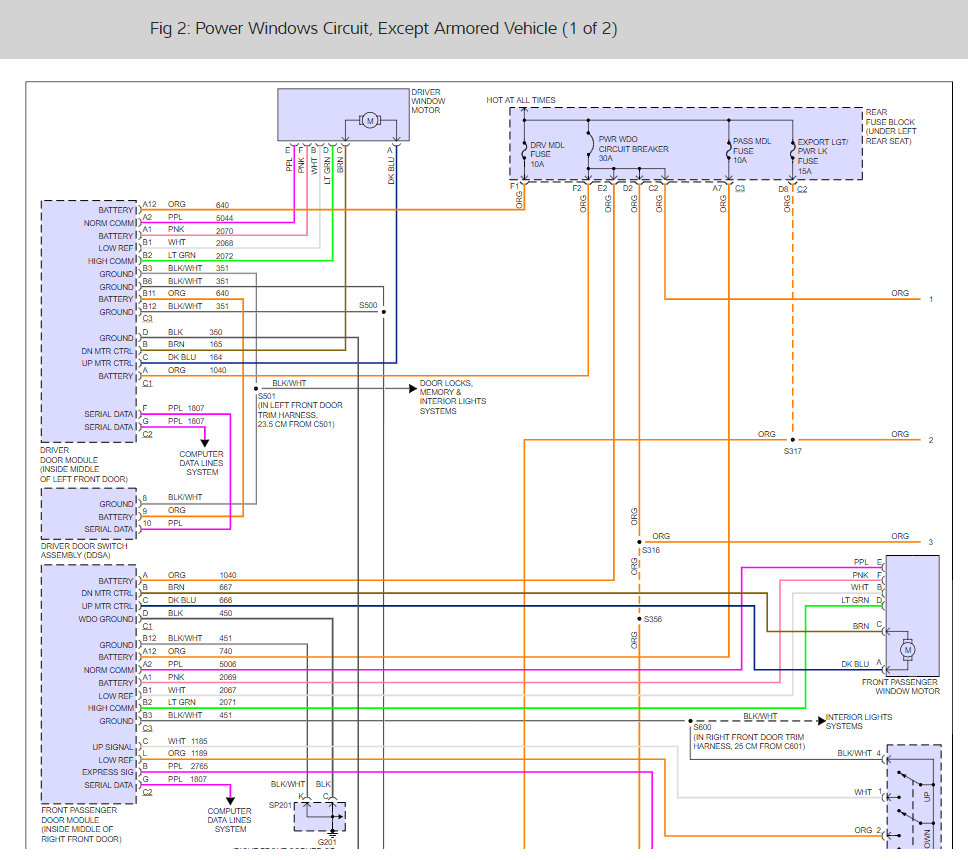Viewport: 968px width, 860px height.
Task: Click the motor symbol in Front Passenger Window Motor
Action: (907, 649)
